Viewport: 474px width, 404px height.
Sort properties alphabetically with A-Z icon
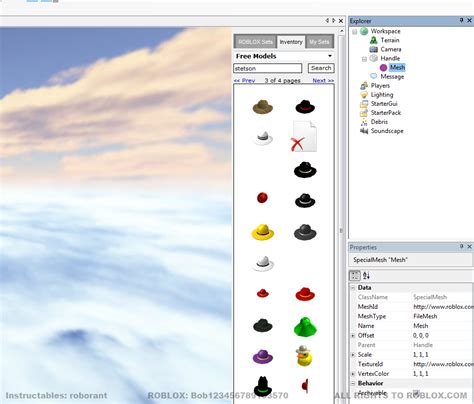click(366, 276)
